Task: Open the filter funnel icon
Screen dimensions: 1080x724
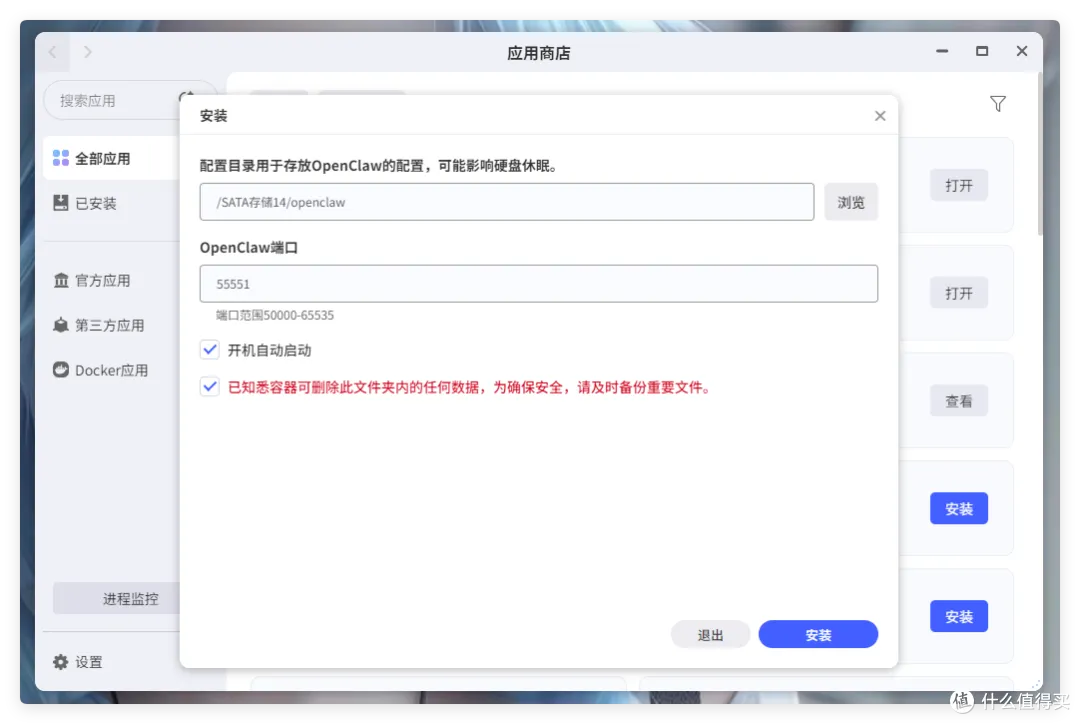Action: coord(997,104)
